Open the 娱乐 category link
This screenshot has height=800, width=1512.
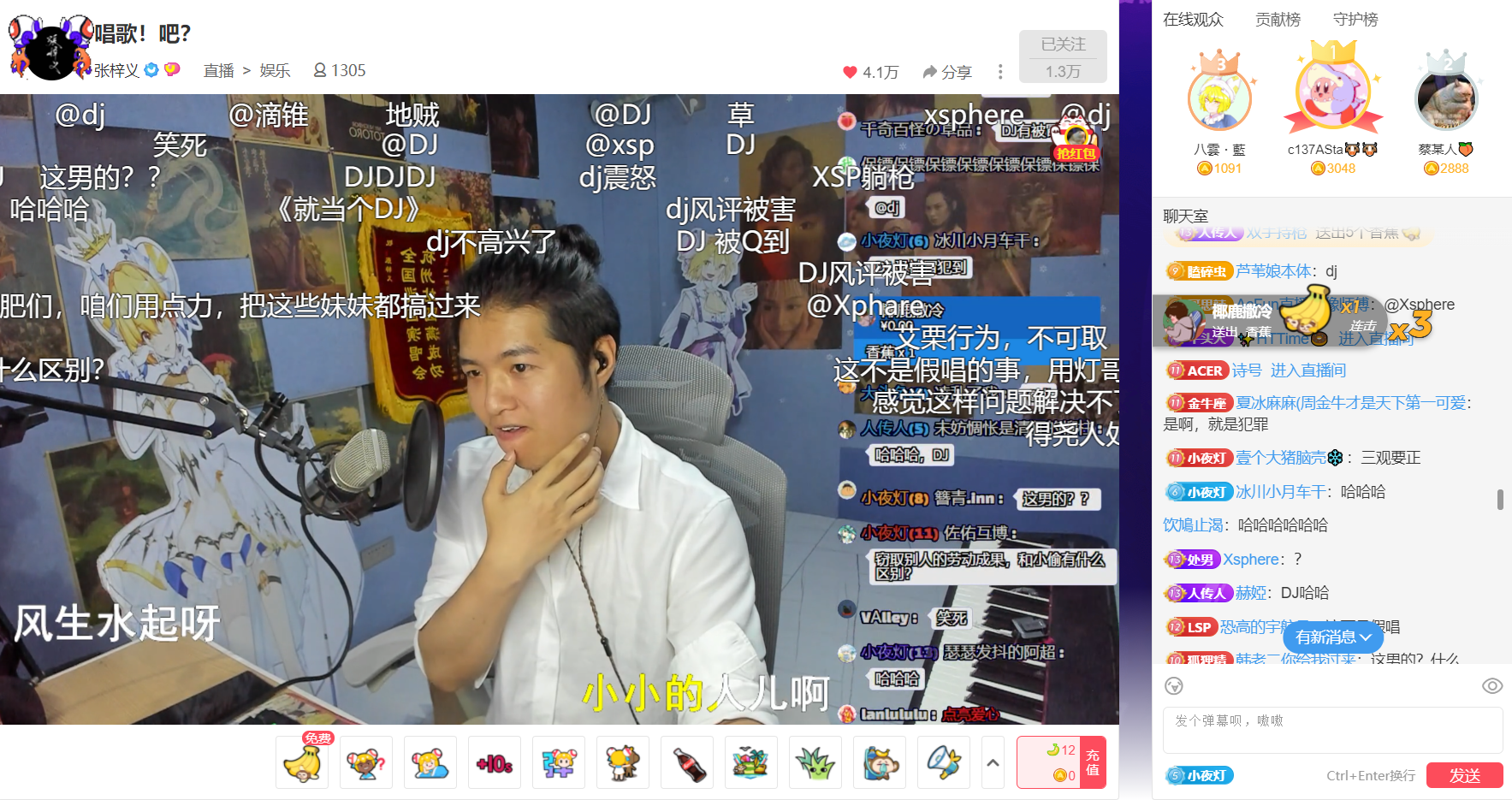[275, 70]
